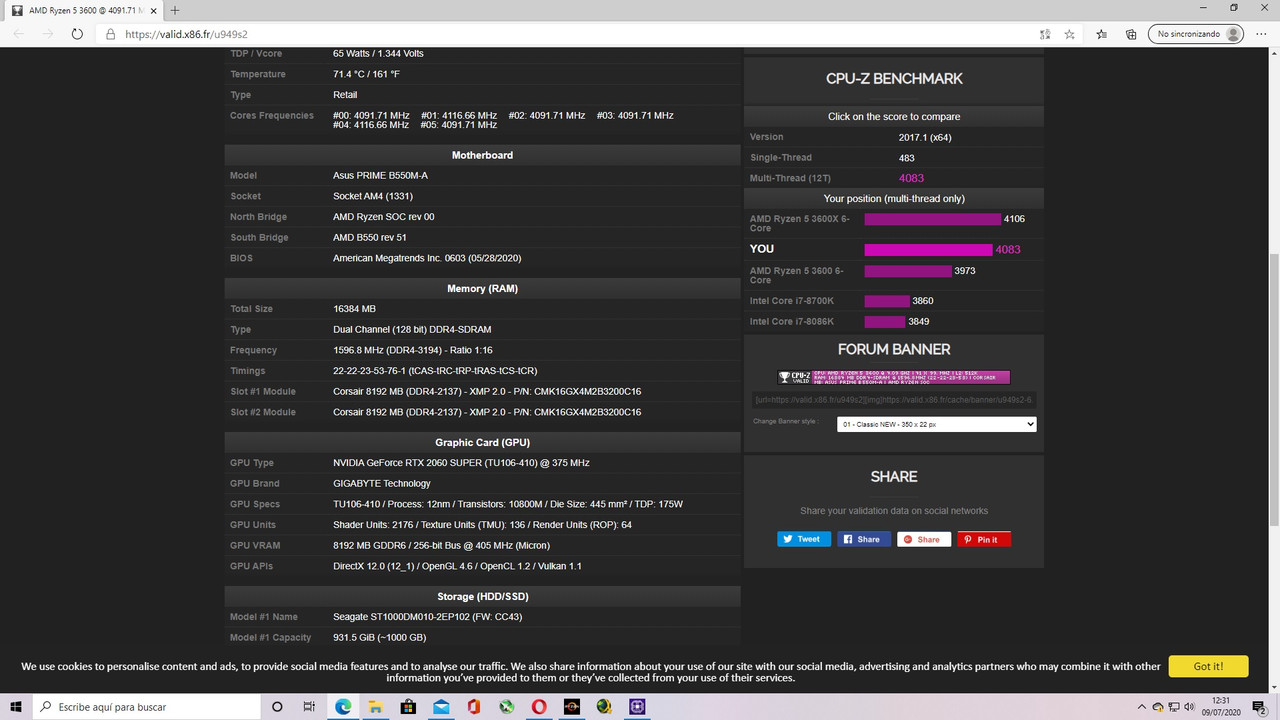Open File Explorer from the taskbar
Screen dimensions: 1280x720
(376, 706)
